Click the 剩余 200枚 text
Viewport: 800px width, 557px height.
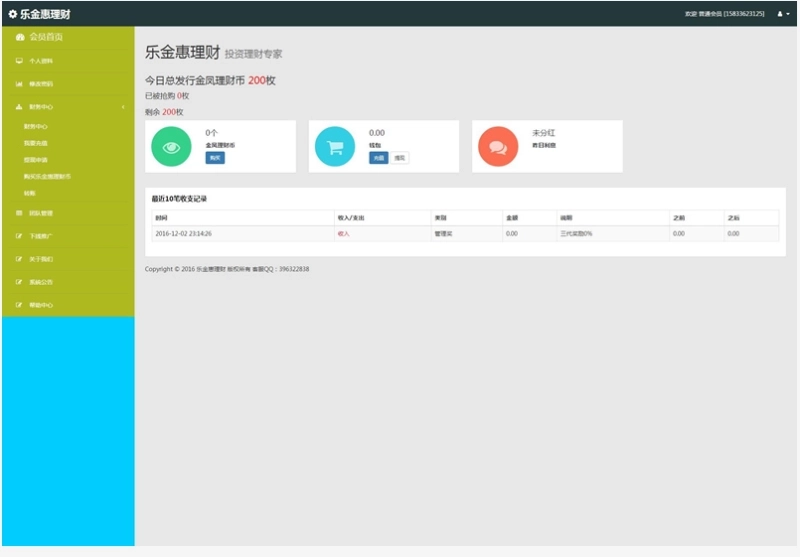(164, 112)
